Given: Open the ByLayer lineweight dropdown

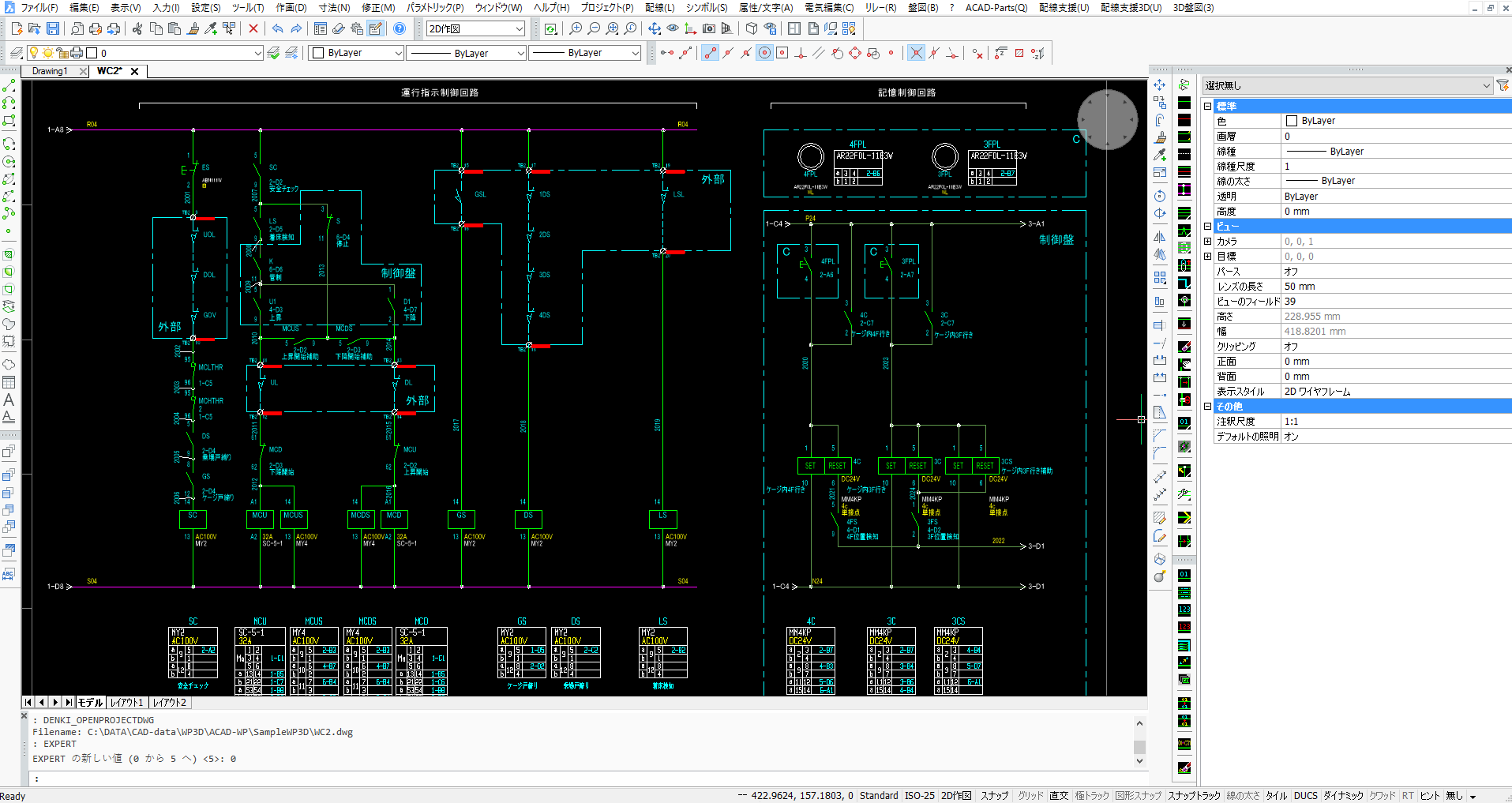Looking at the screenshot, I should (585, 53).
